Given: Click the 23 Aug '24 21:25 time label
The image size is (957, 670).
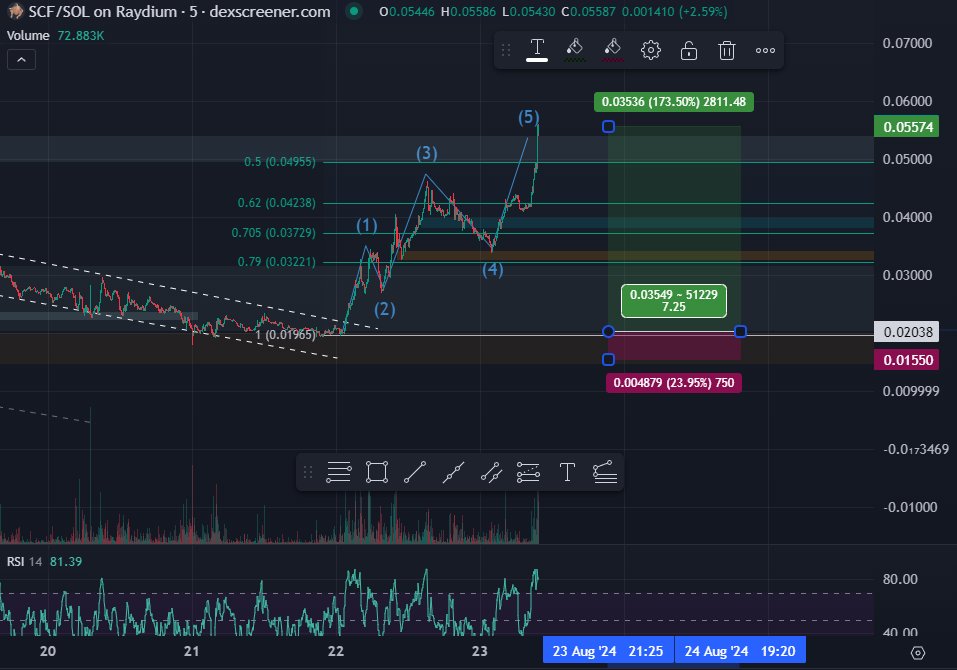Looking at the screenshot, I should tap(608, 651).
